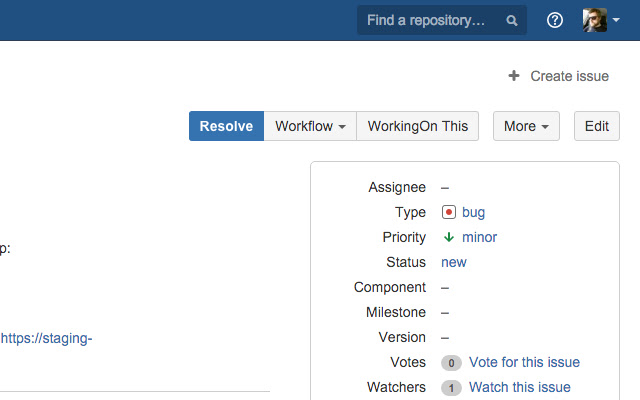This screenshot has width=640, height=400.
Task: Open the Workflow dropdown
Action: click(310, 126)
